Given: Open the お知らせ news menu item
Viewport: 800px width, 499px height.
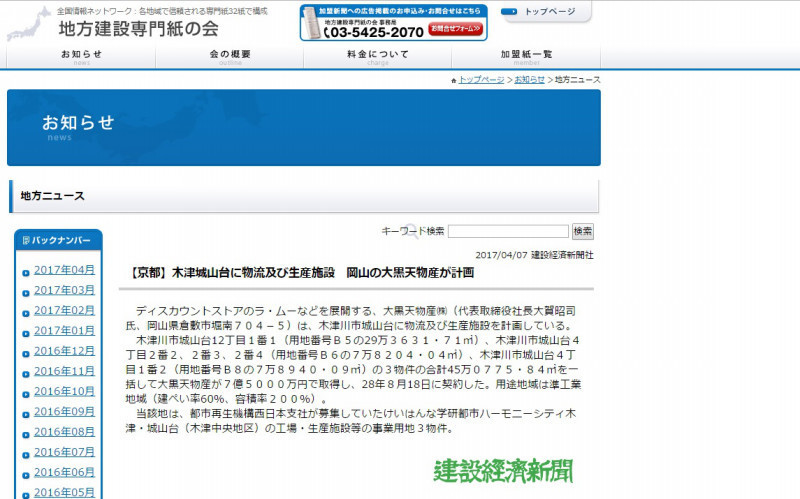Looking at the screenshot, I should (82, 56).
